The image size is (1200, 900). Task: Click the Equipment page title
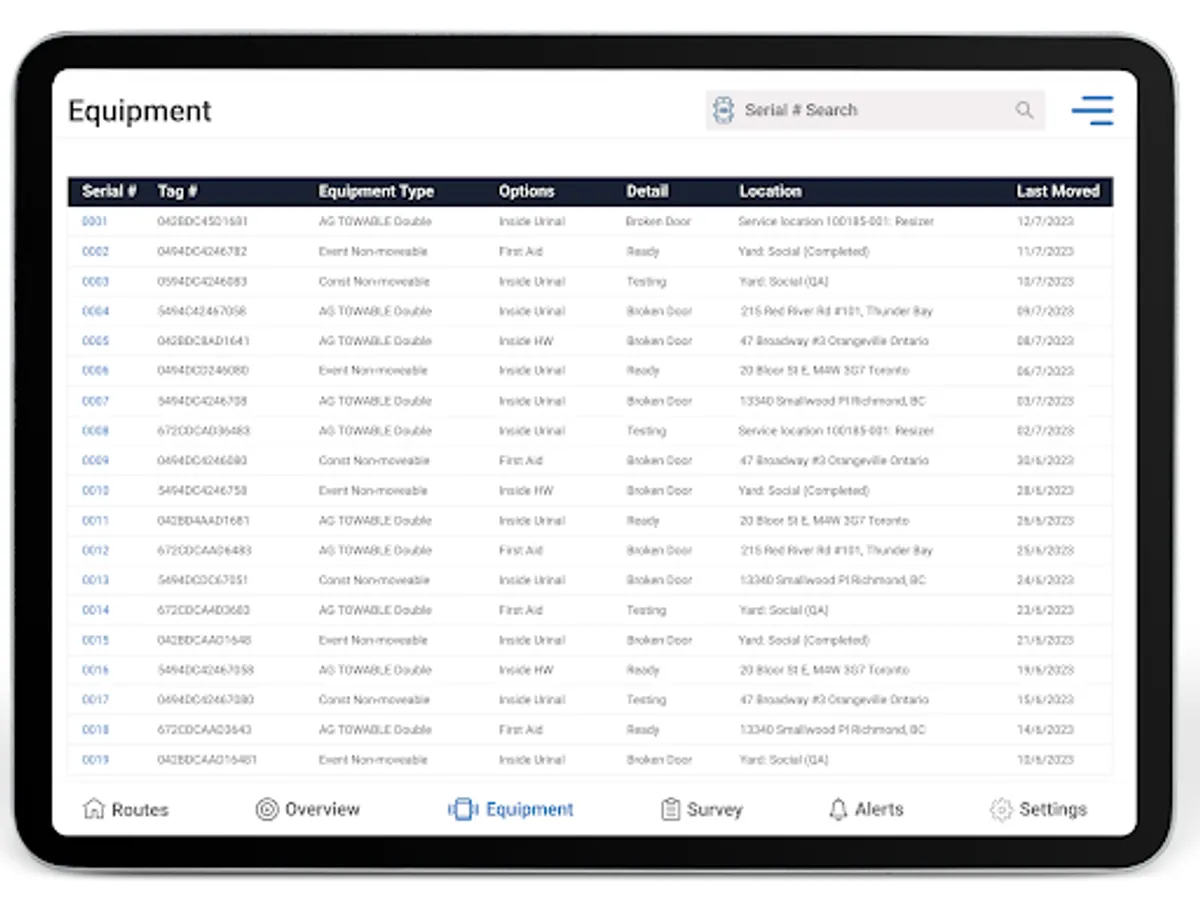[x=140, y=111]
